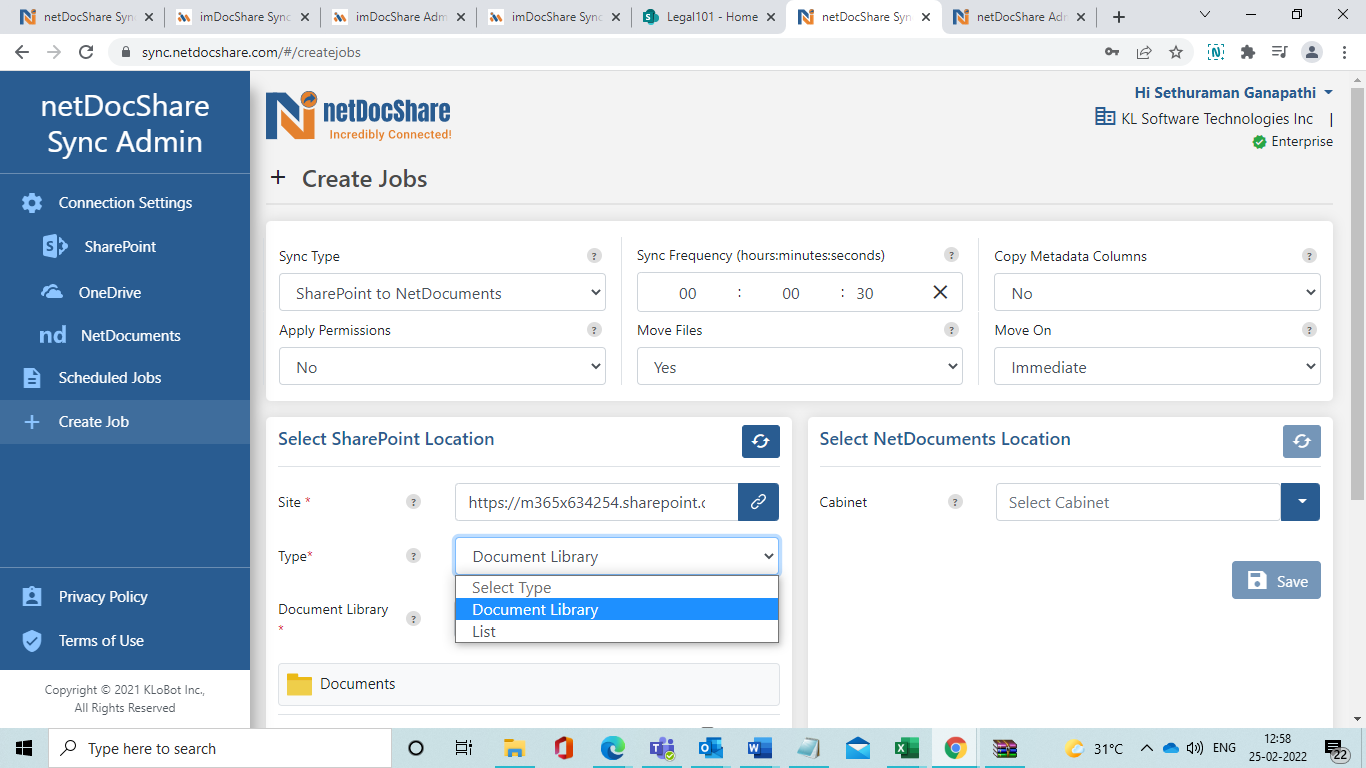Viewport: 1366px width, 768px height.
Task: Open the Move On dropdown
Action: [x=1157, y=367]
